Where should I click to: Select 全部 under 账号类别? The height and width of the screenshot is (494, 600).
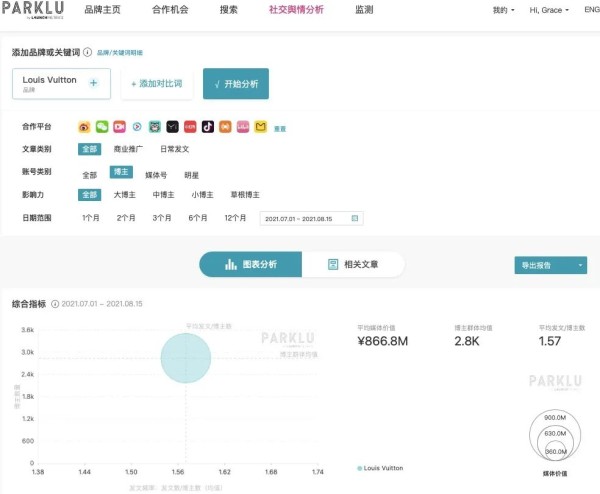coord(90,175)
